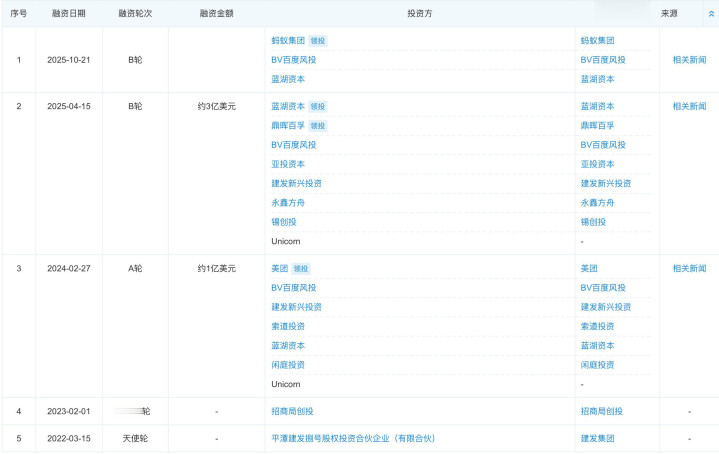Open 招商局创投 in the column beside 来源
This screenshot has width=719, height=454.
tap(602, 411)
